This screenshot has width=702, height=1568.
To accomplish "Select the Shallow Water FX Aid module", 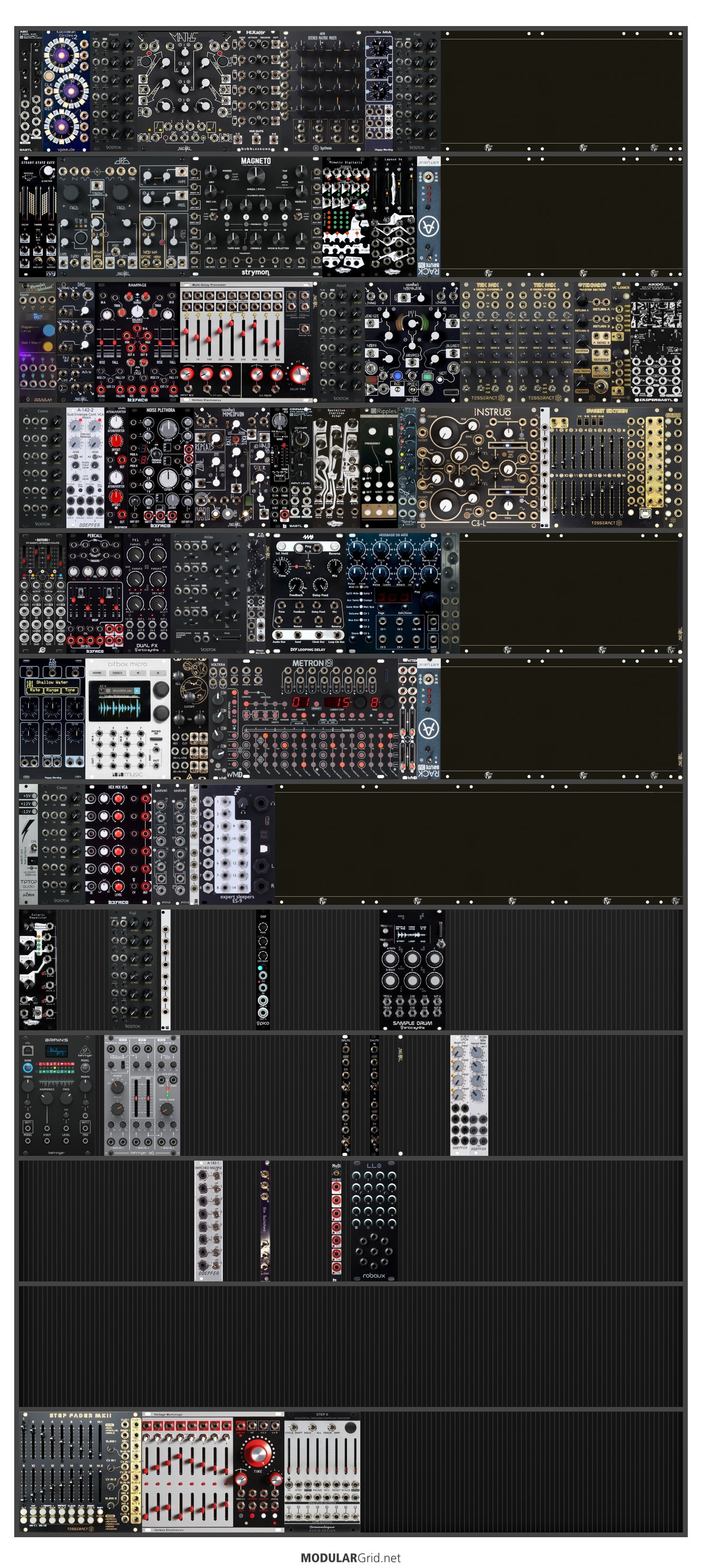I will (52, 719).
